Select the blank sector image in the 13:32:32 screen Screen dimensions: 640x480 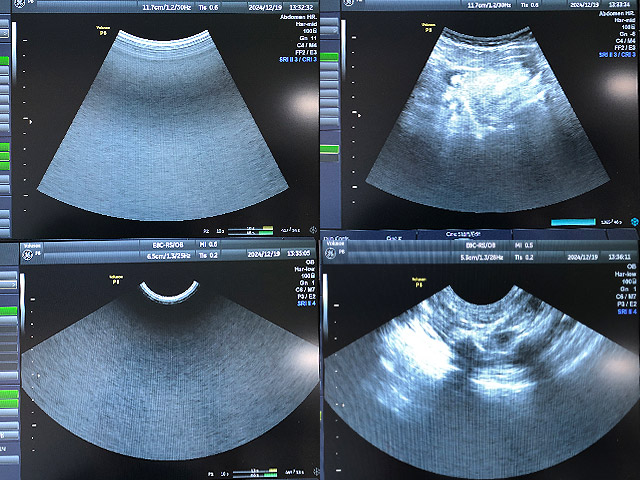tap(163, 125)
